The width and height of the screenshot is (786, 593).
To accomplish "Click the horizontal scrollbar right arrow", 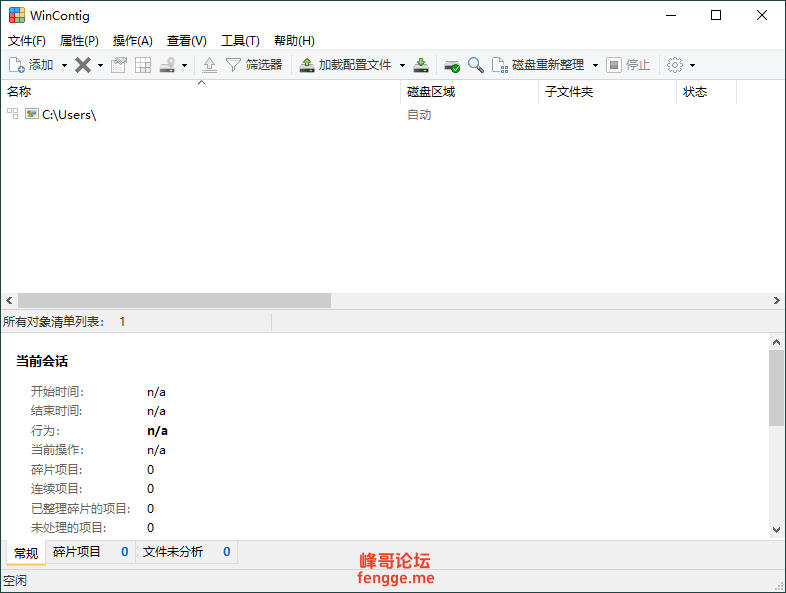I will 776,301.
